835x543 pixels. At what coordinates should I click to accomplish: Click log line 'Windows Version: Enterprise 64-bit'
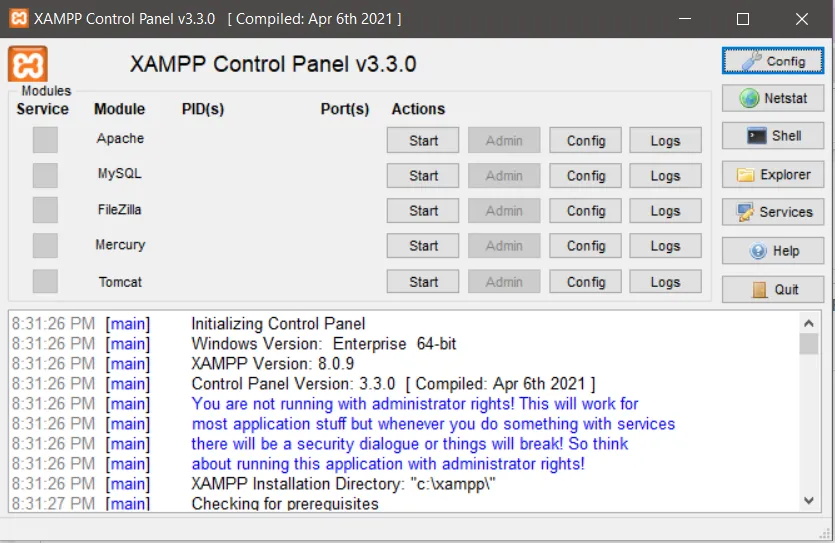pos(324,344)
